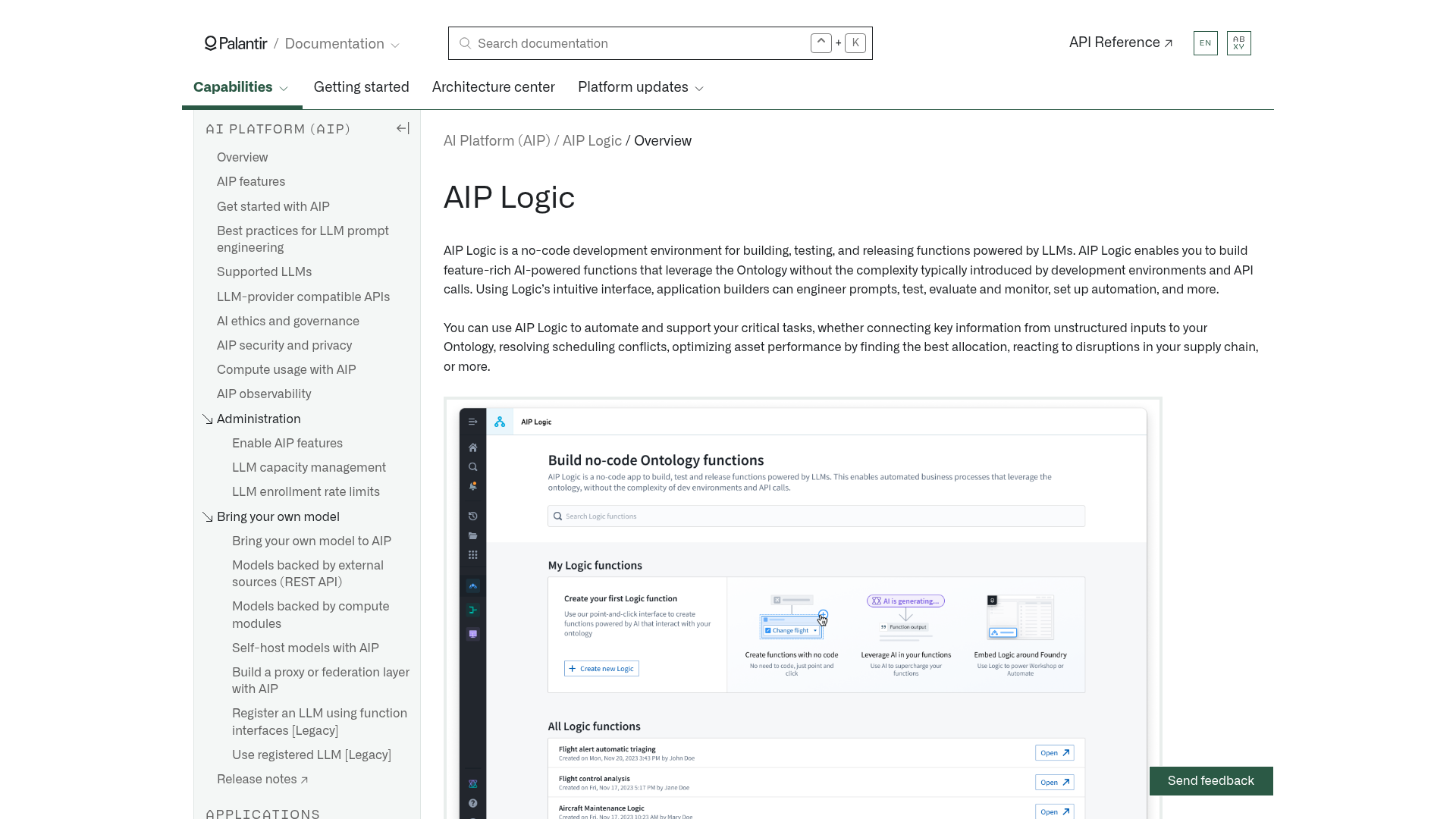Open the Capabilities tab
This screenshot has width=1456, height=819.
click(233, 87)
